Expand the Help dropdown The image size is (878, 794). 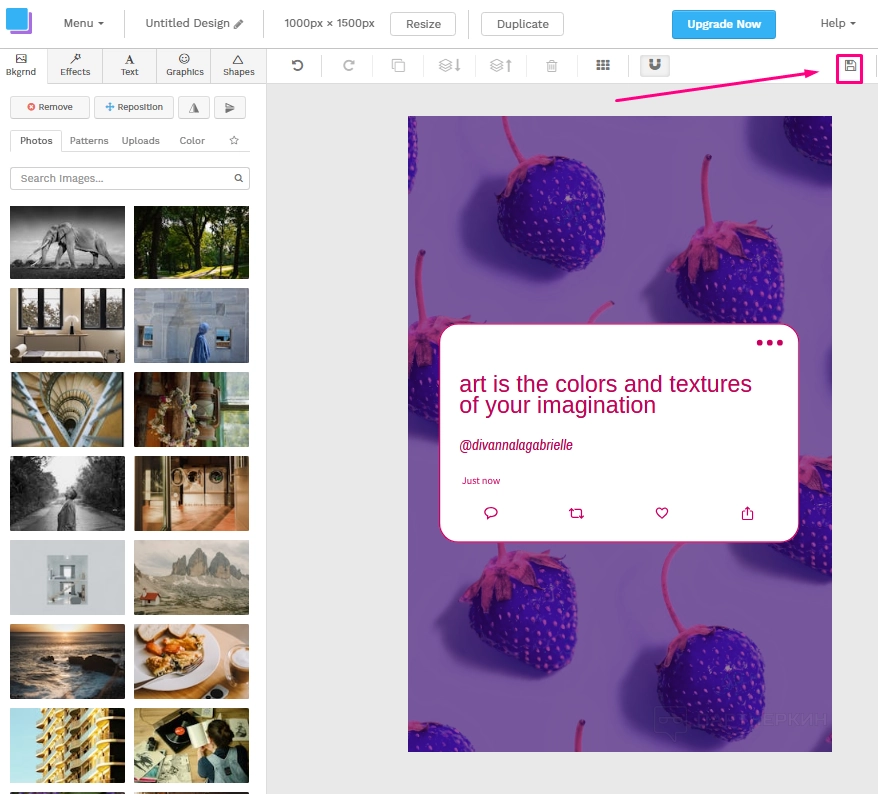[x=838, y=23]
